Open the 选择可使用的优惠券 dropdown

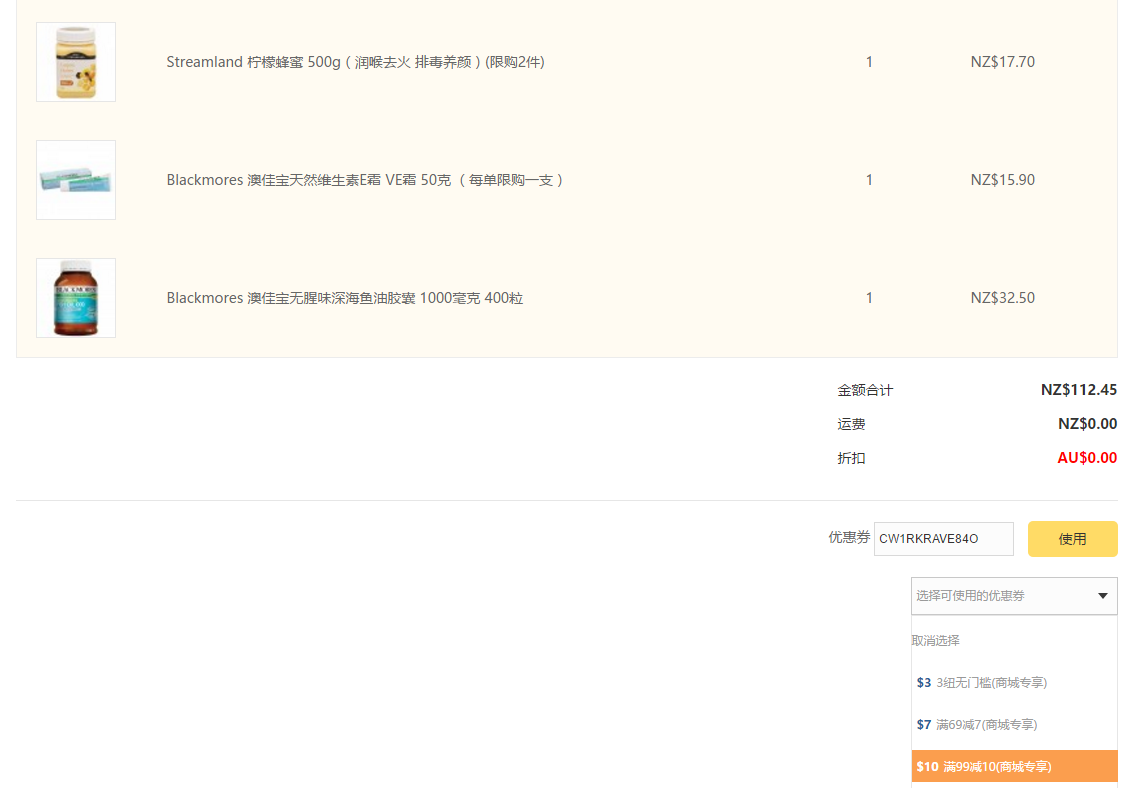pos(1014,596)
